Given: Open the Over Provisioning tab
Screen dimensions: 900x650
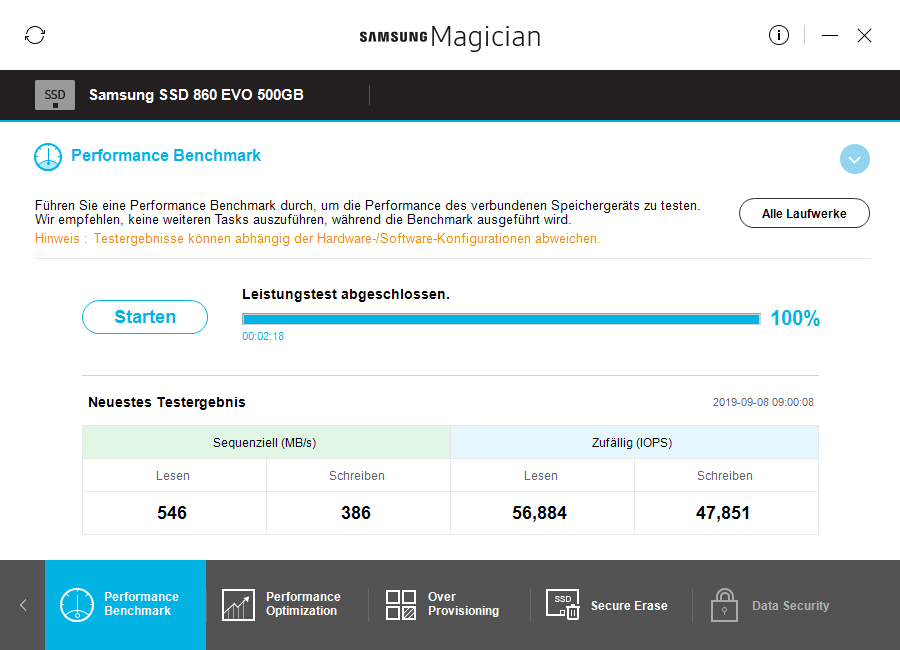Looking at the screenshot, I should click(463, 604).
